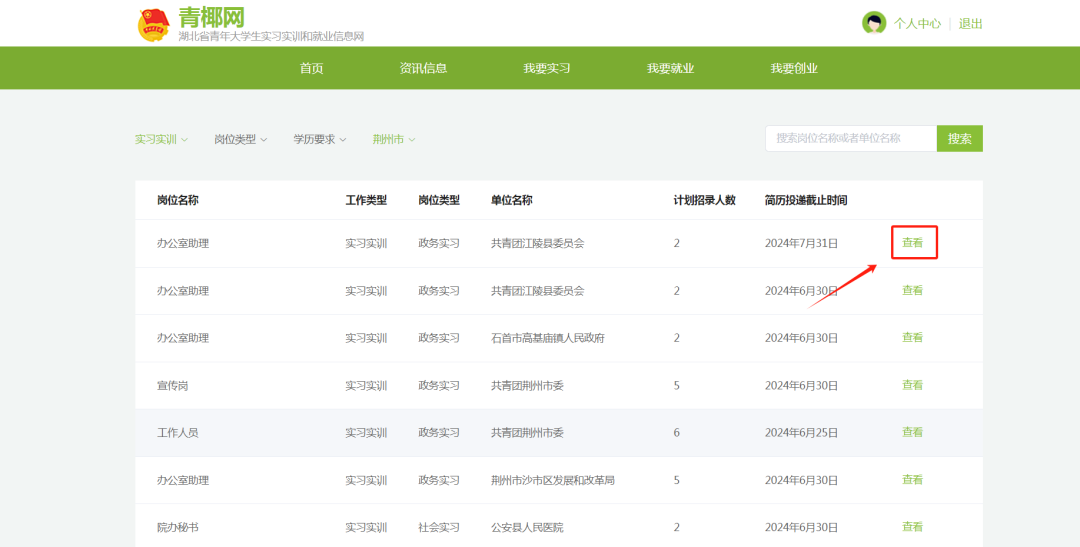
Task: Go to 首页 home tab
Action: pos(311,68)
